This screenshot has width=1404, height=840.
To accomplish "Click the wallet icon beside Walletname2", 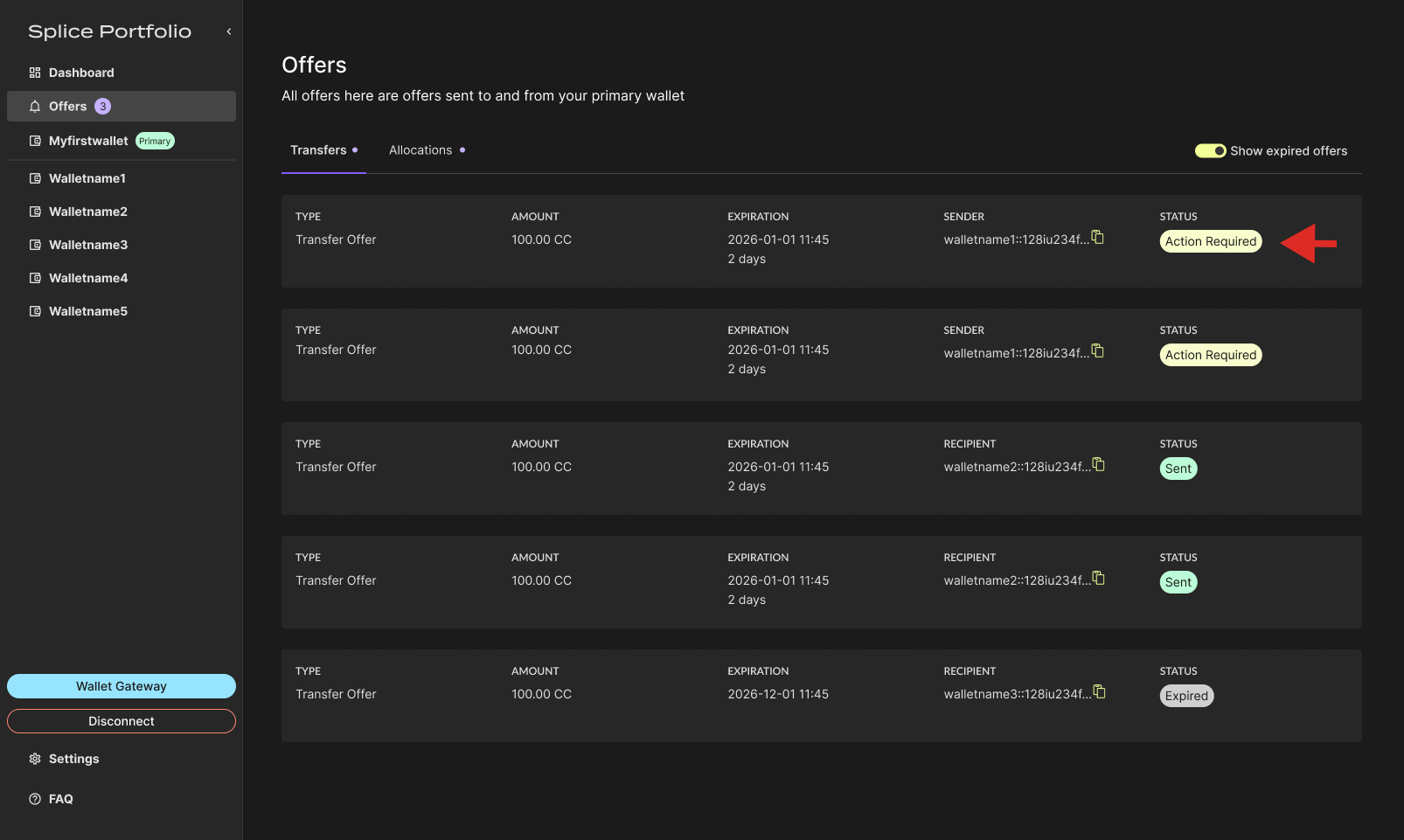I will 35,212.
